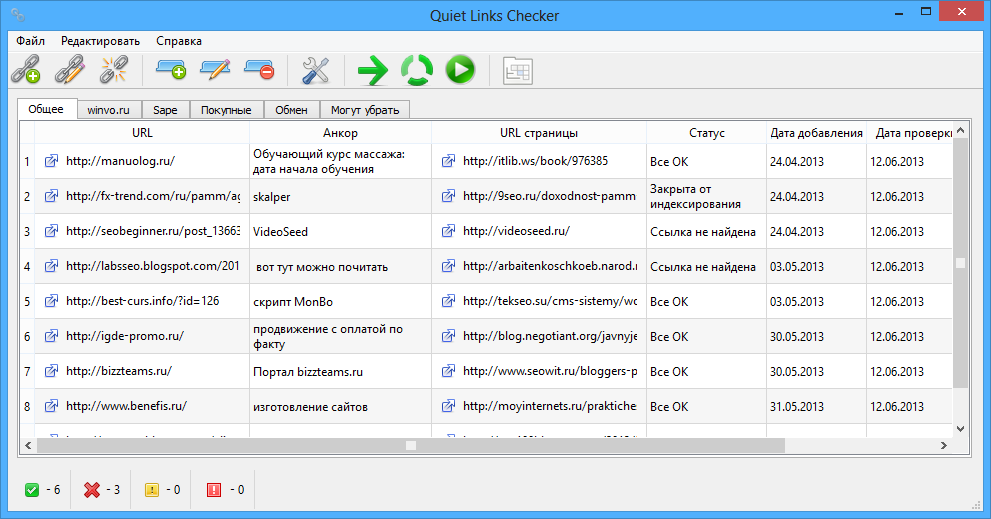Click the horizontal scrollbar right arrow

(944, 446)
